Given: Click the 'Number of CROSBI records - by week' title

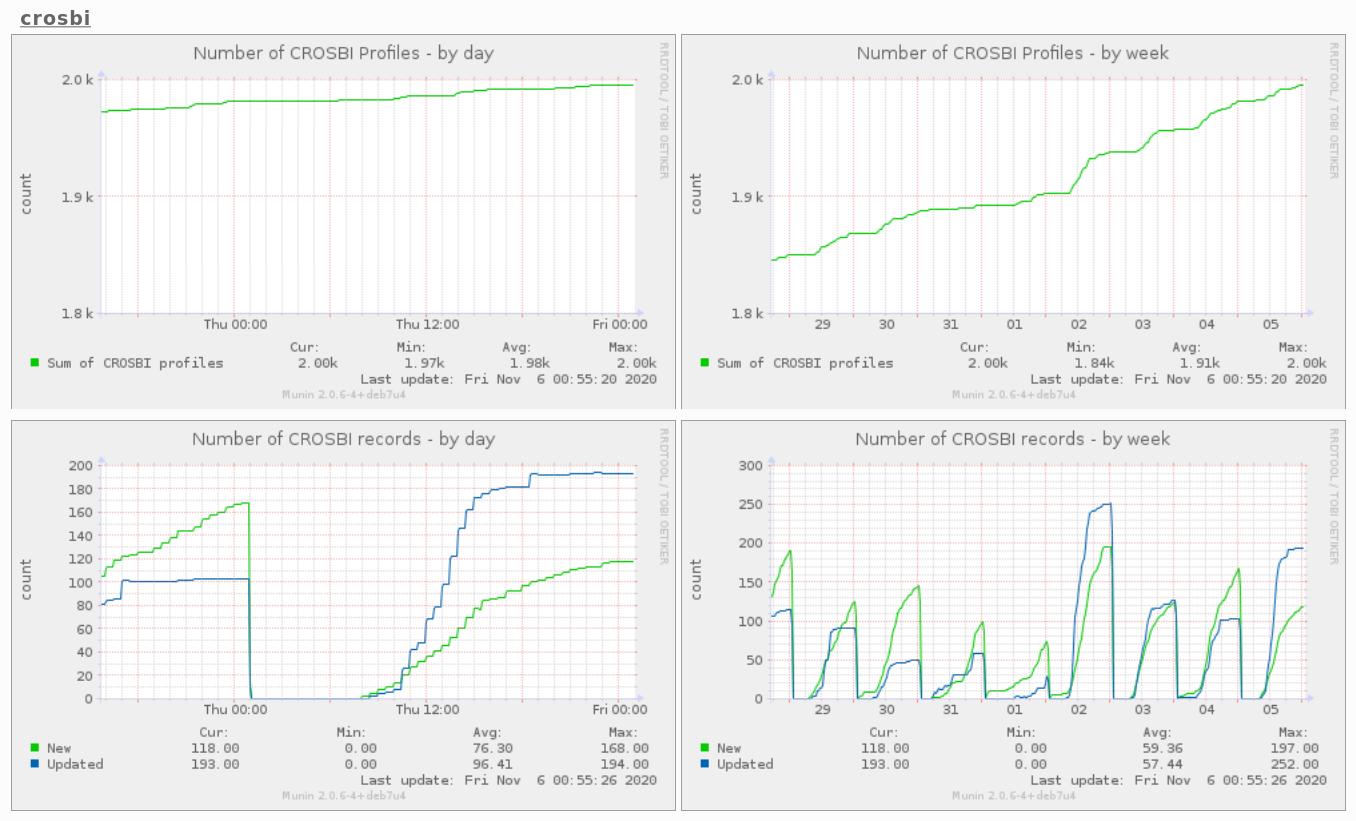Looking at the screenshot, I should 1012,439.
